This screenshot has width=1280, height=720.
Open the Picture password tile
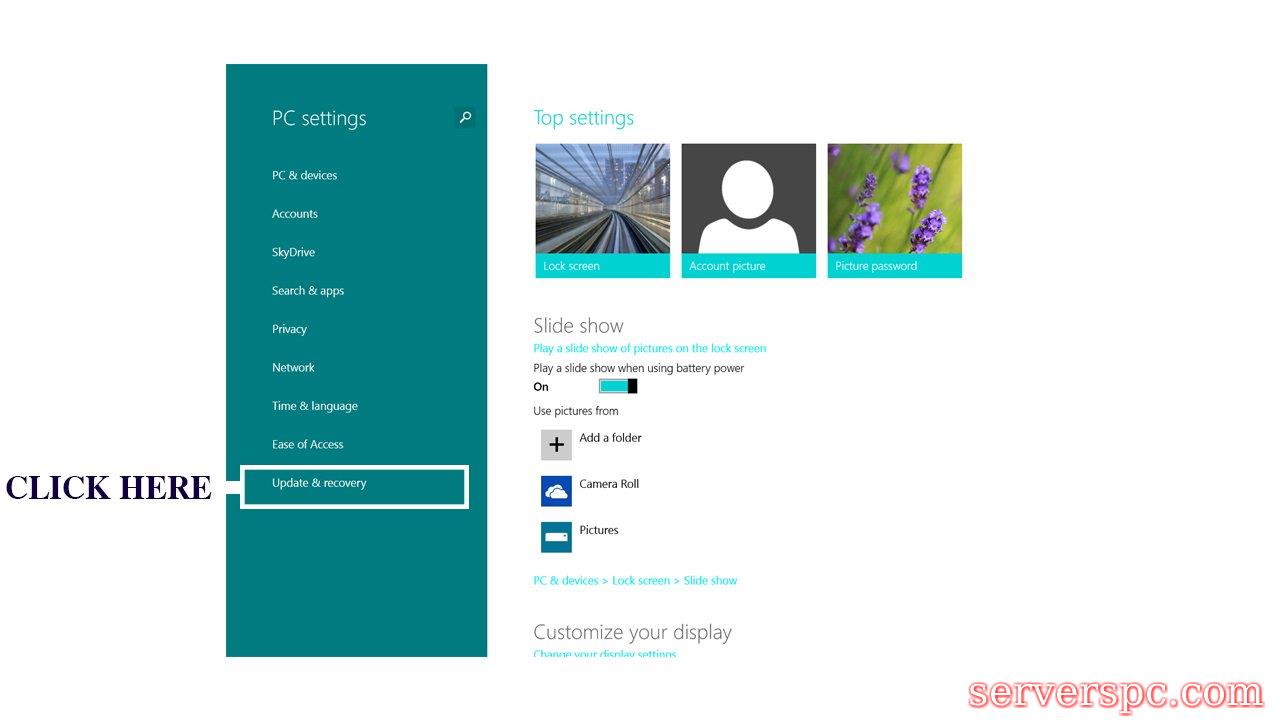894,211
